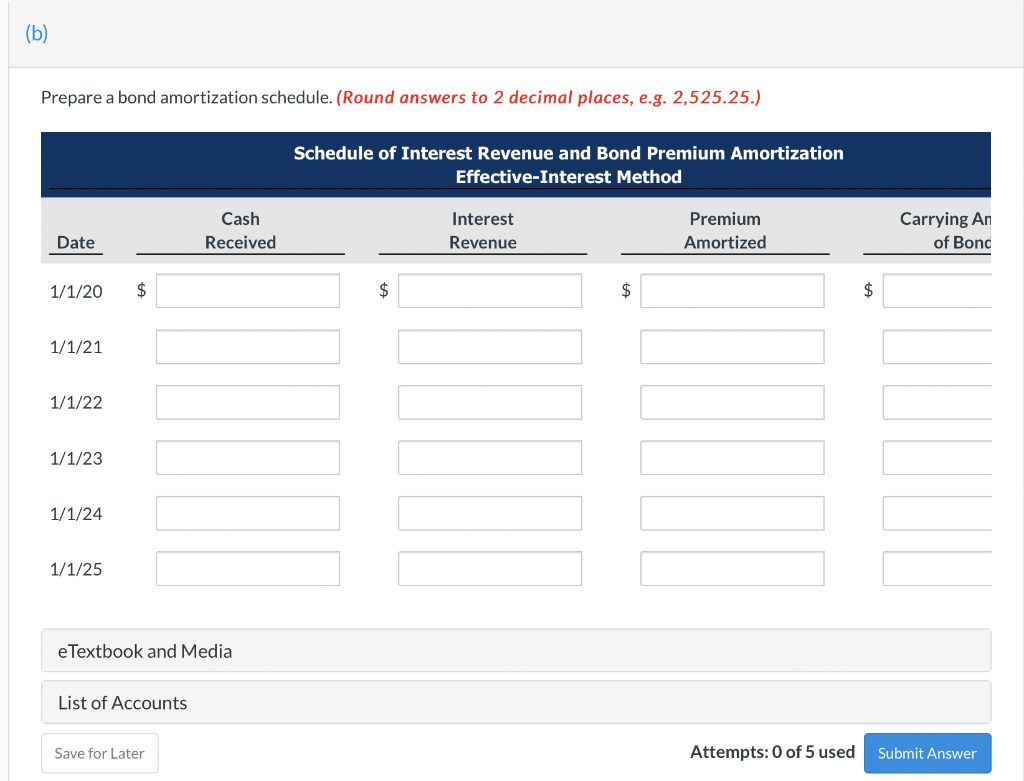Click Premium Amortized field for 1/1/20
This screenshot has width=1024, height=781.
732,291
